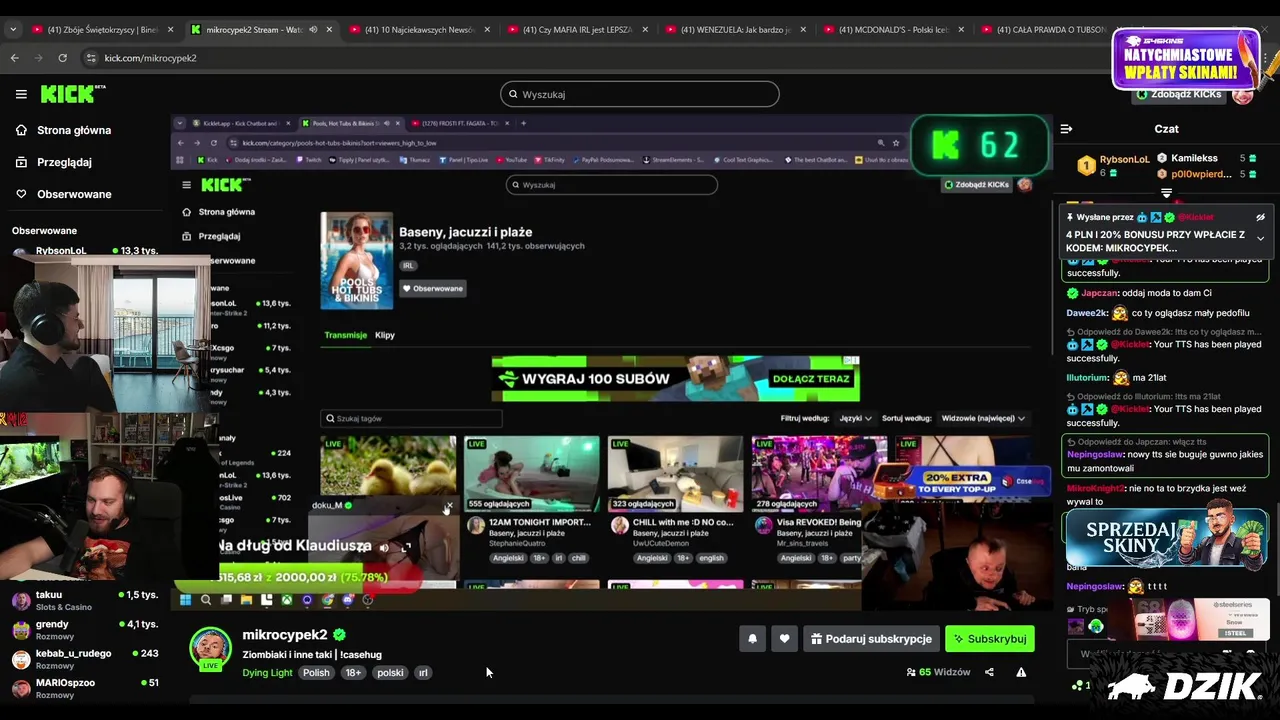
Task: Click Pools Hot Tubs & Bikinis category cover
Action: point(357,261)
